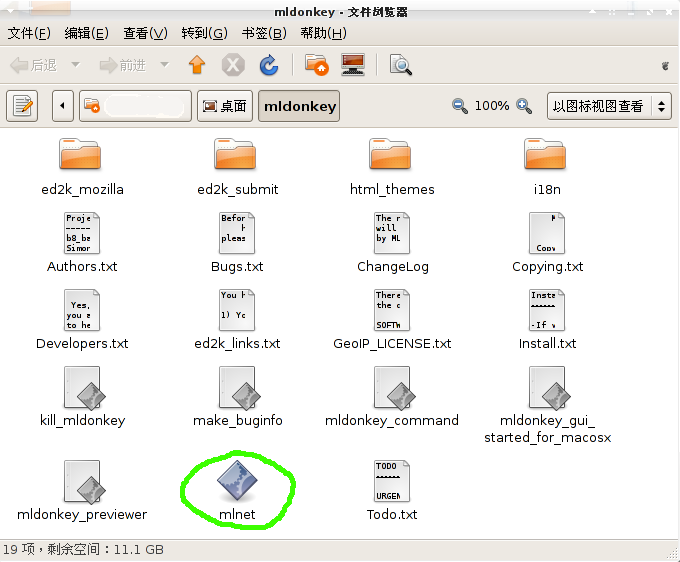The width and height of the screenshot is (680, 562).
Task: Select the Developers.txt file
Action: pos(82,320)
